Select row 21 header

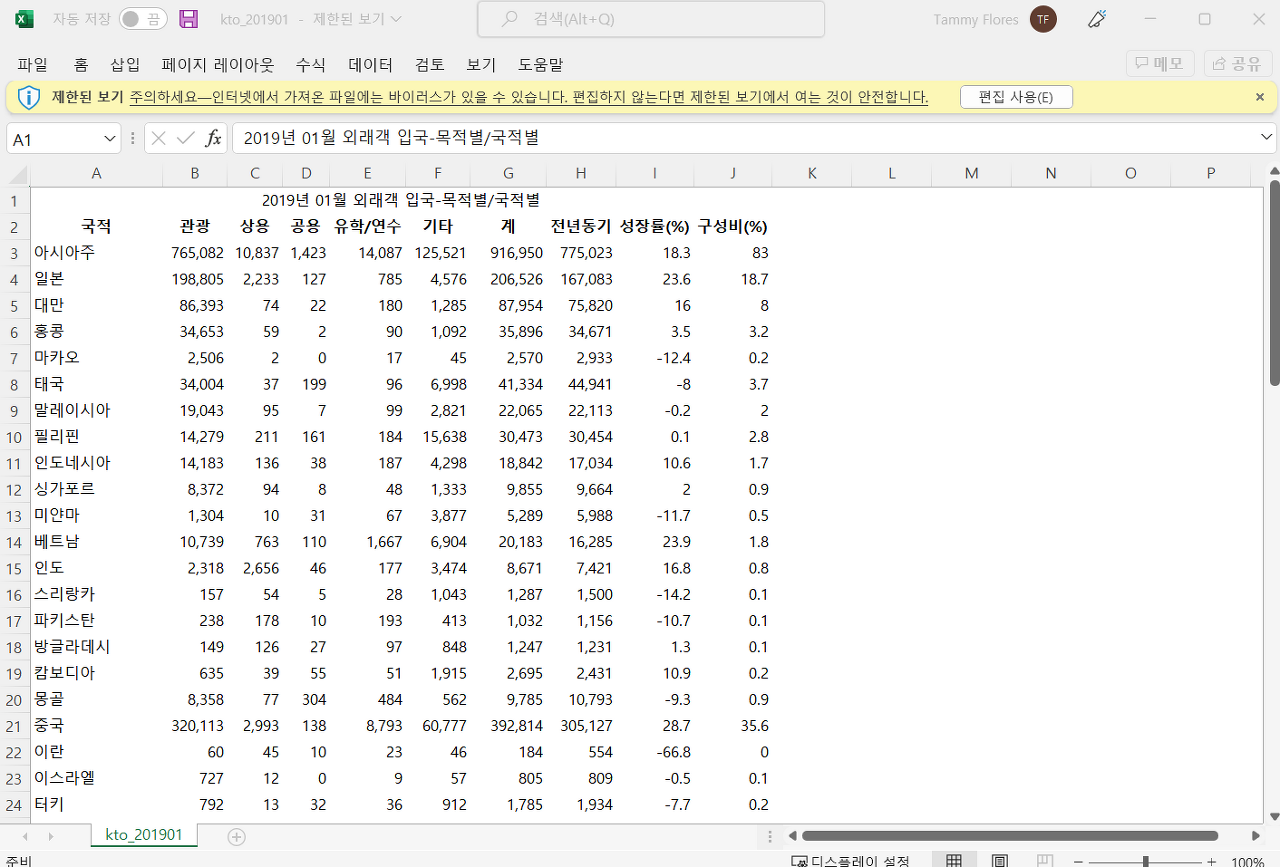click(15, 726)
